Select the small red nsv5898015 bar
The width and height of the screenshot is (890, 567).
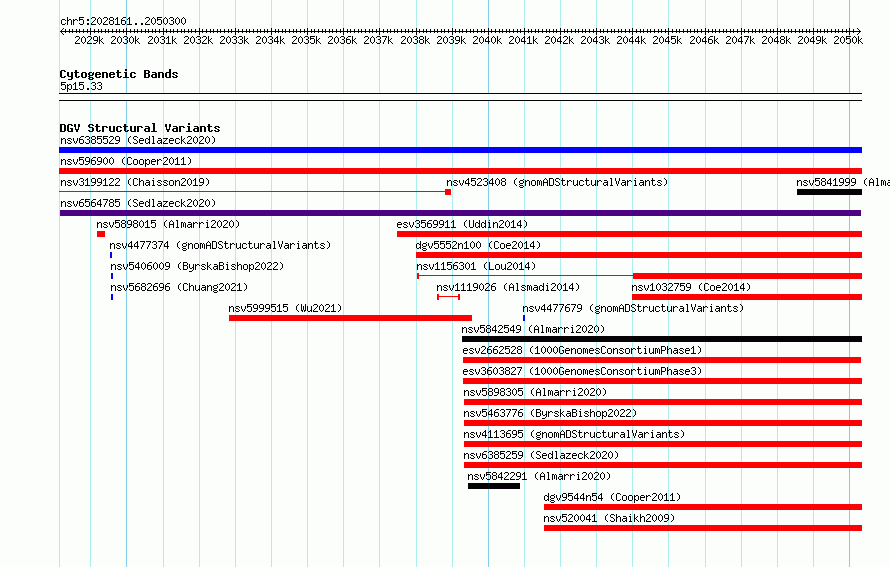(x=101, y=234)
